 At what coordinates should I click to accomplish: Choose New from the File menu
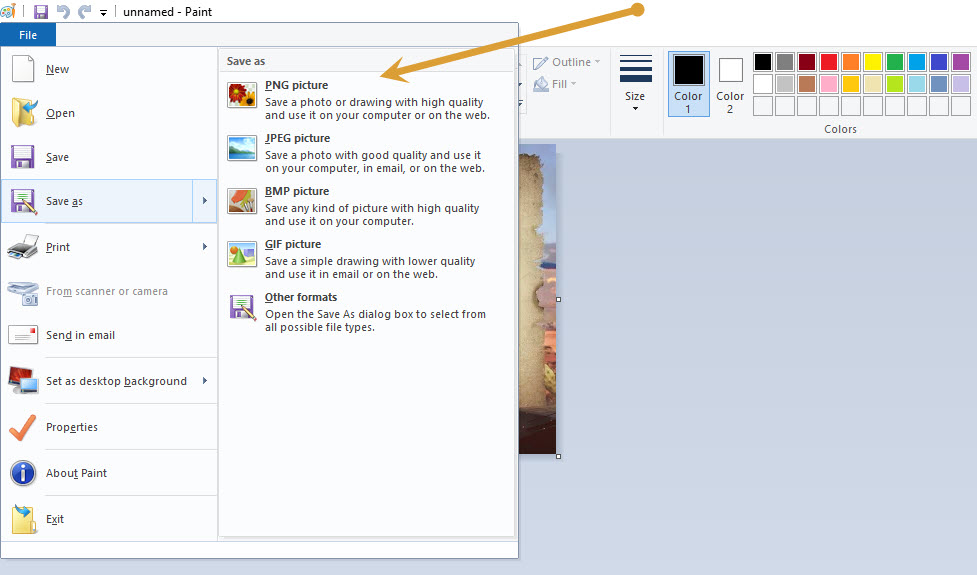point(109,69)
